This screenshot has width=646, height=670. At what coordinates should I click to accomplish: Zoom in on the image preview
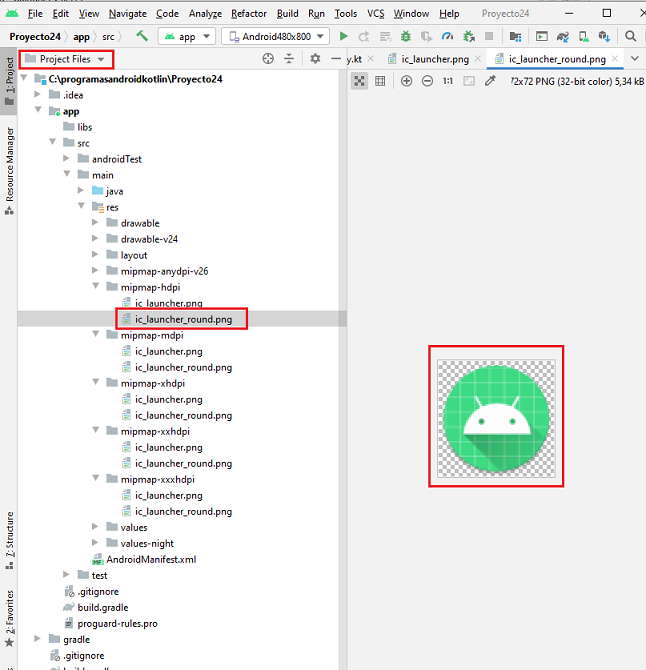(406, 81)
